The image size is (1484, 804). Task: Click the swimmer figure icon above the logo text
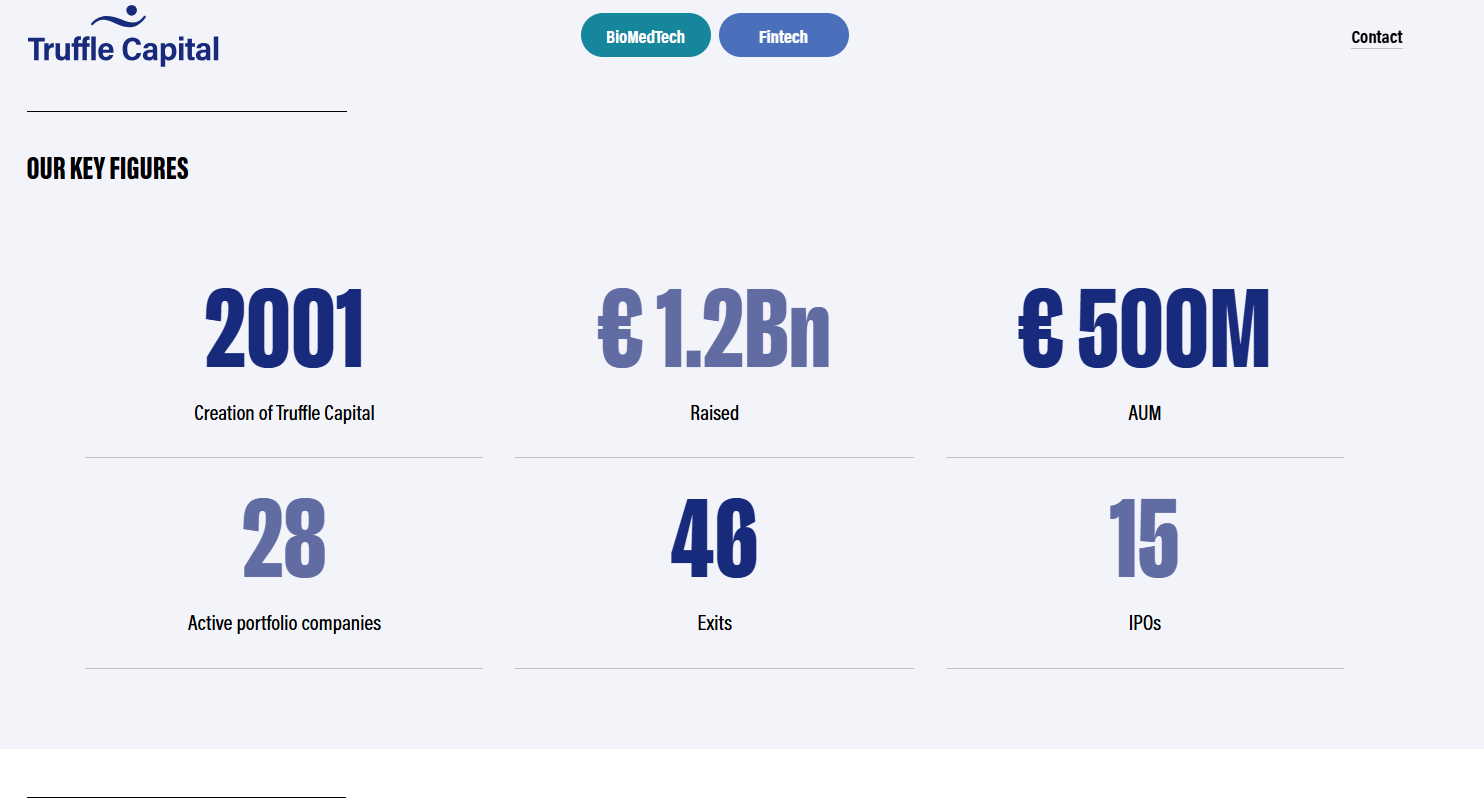120,17
